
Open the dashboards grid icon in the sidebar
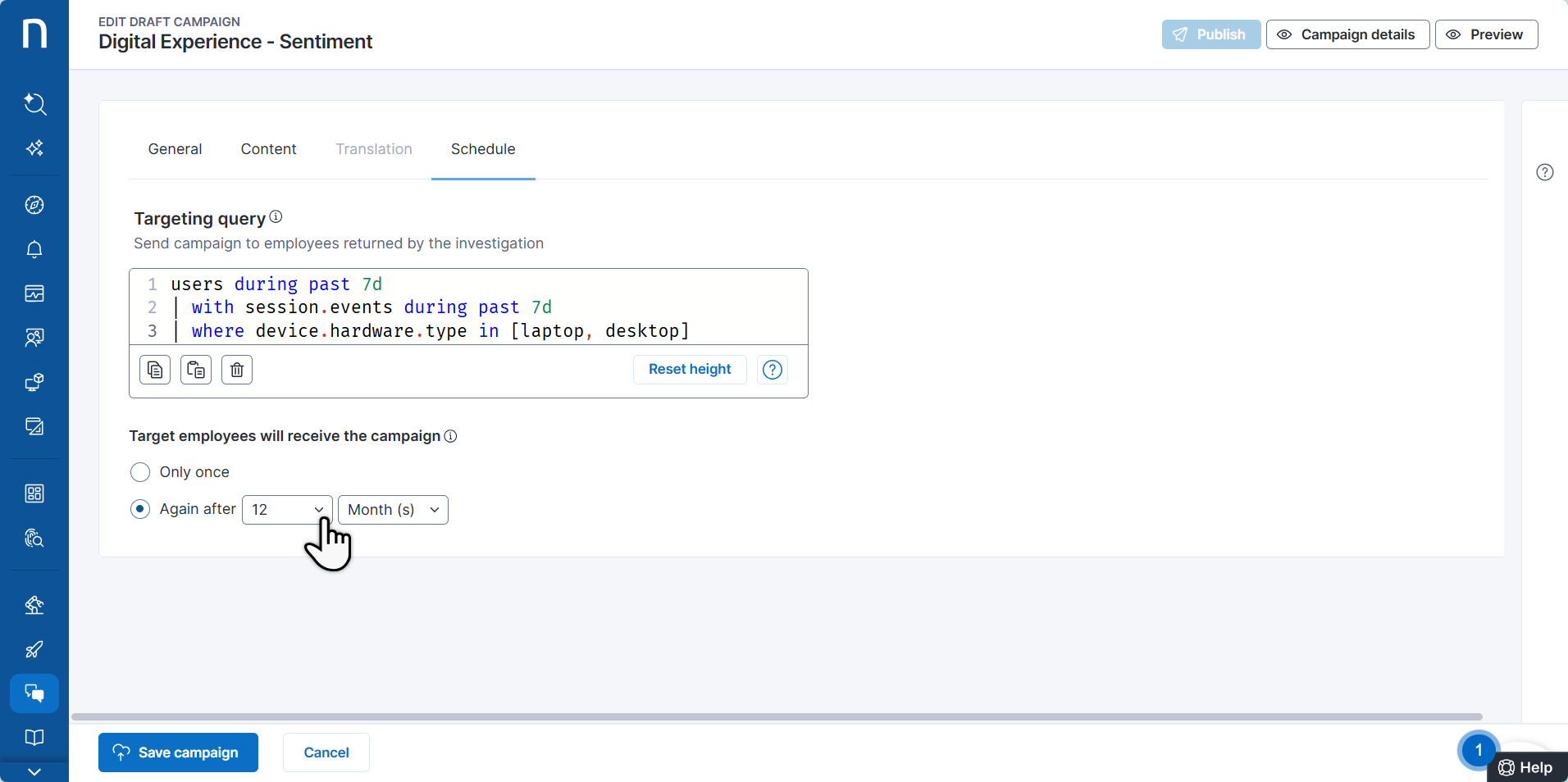34,493
